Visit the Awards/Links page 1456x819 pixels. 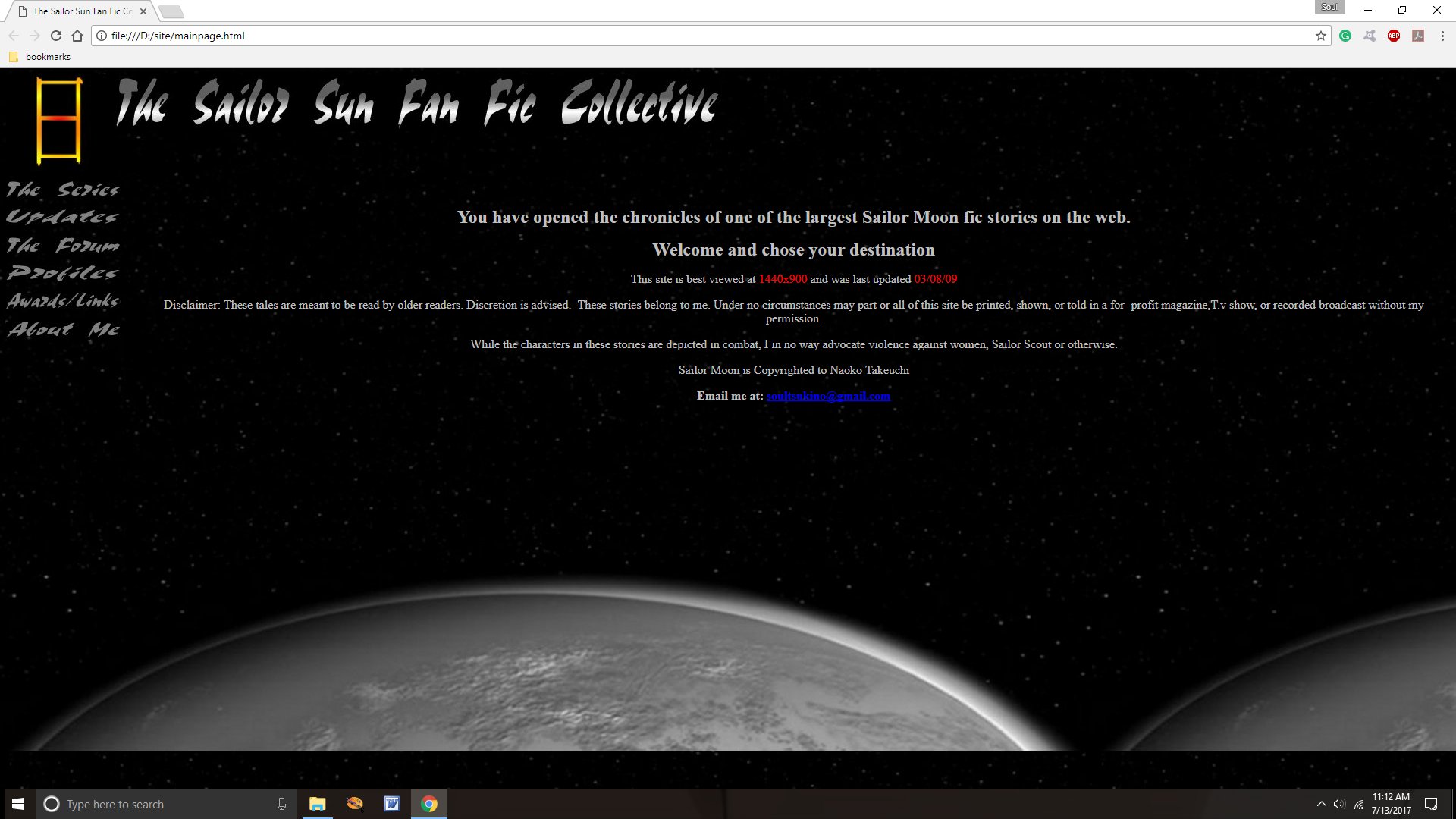[x=63, y=301]
